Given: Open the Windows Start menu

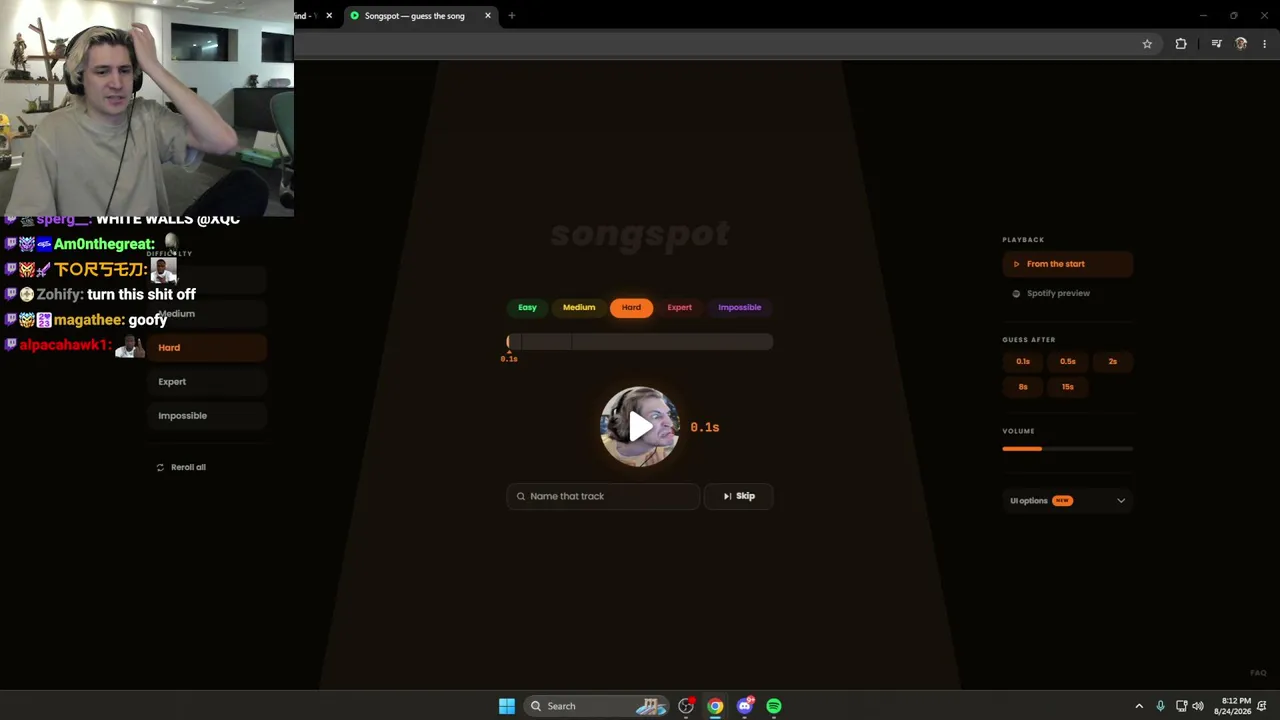Looking at the screenshot, I should click(507, 706).
